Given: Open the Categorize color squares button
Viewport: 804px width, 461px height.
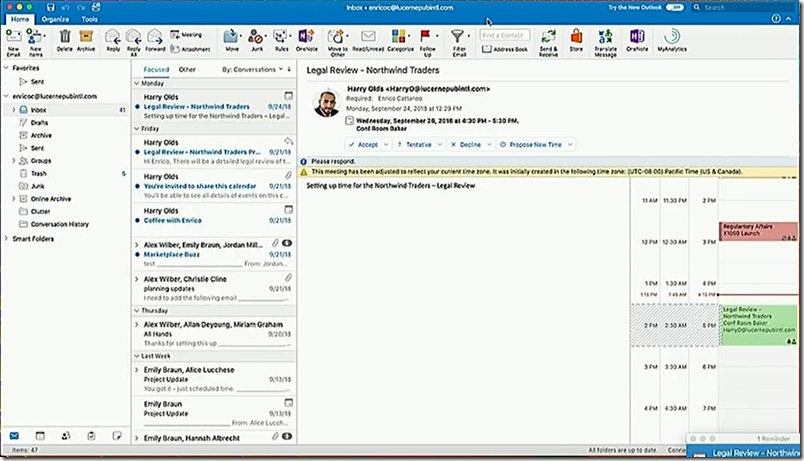Looking at the screenshot, I should (x=400, y=41).
